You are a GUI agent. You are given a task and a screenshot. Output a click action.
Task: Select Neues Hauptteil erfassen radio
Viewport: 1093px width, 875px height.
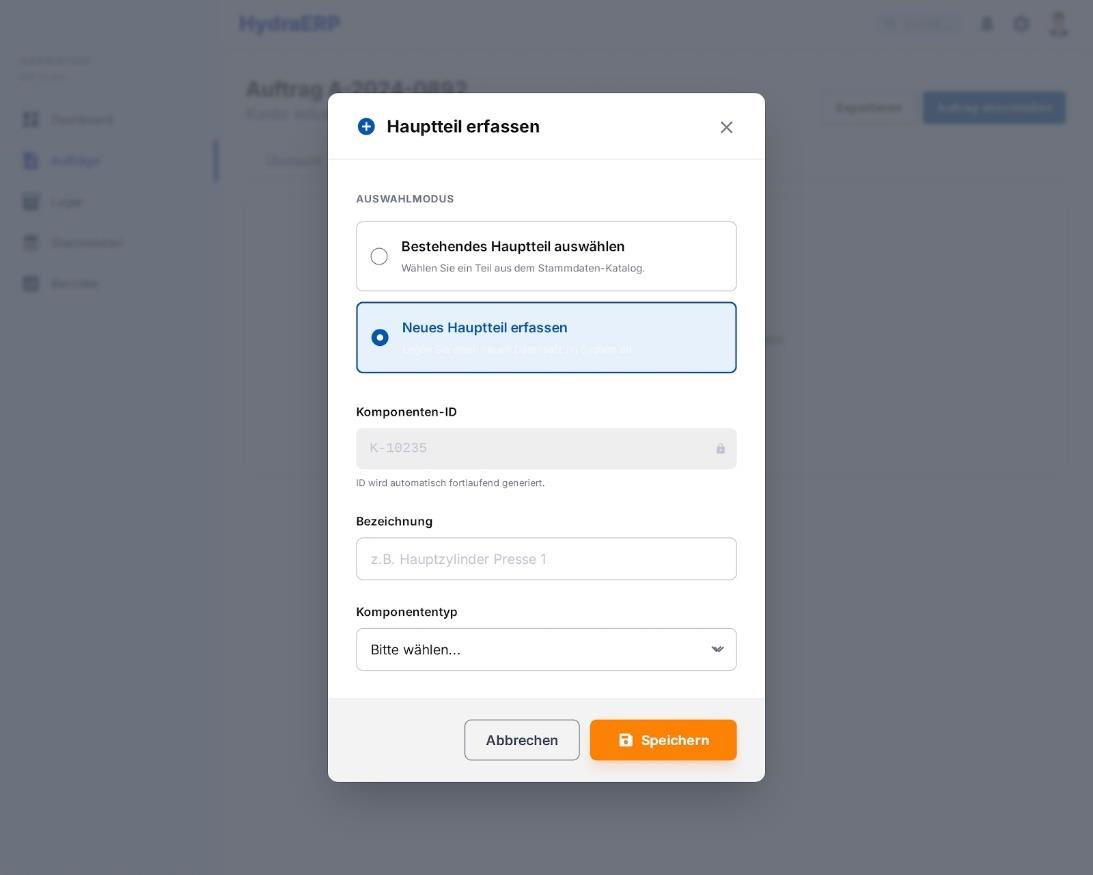(380, 337)
